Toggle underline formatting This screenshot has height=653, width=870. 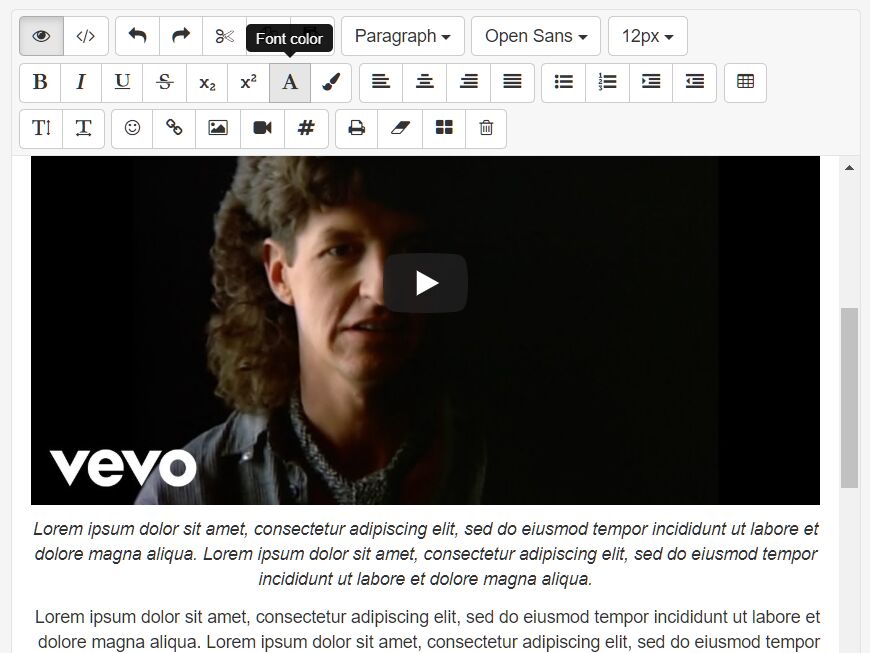pos(122,82)
